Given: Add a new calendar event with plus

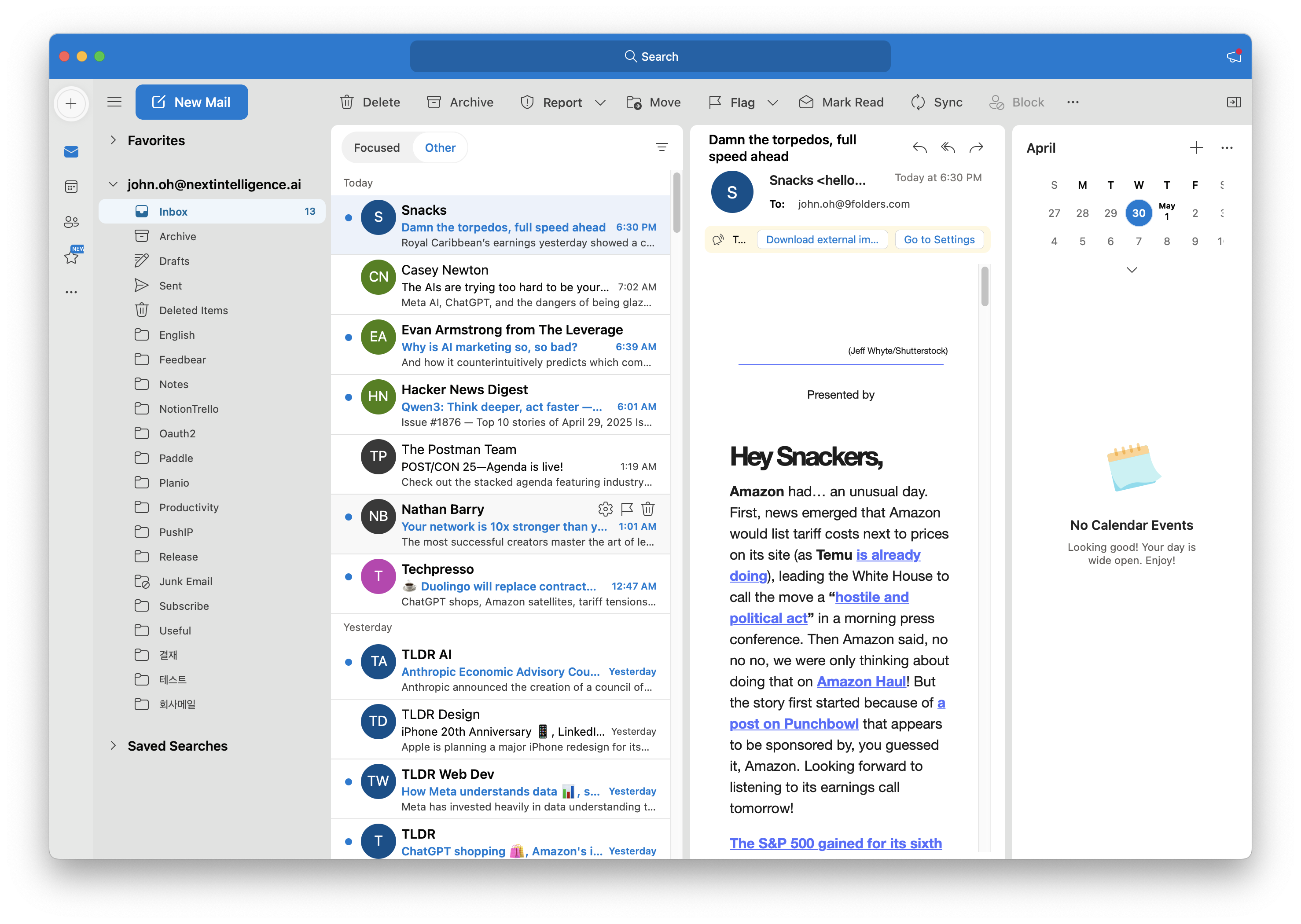Looking at the screenshot, I should (x=1196, y=148).
